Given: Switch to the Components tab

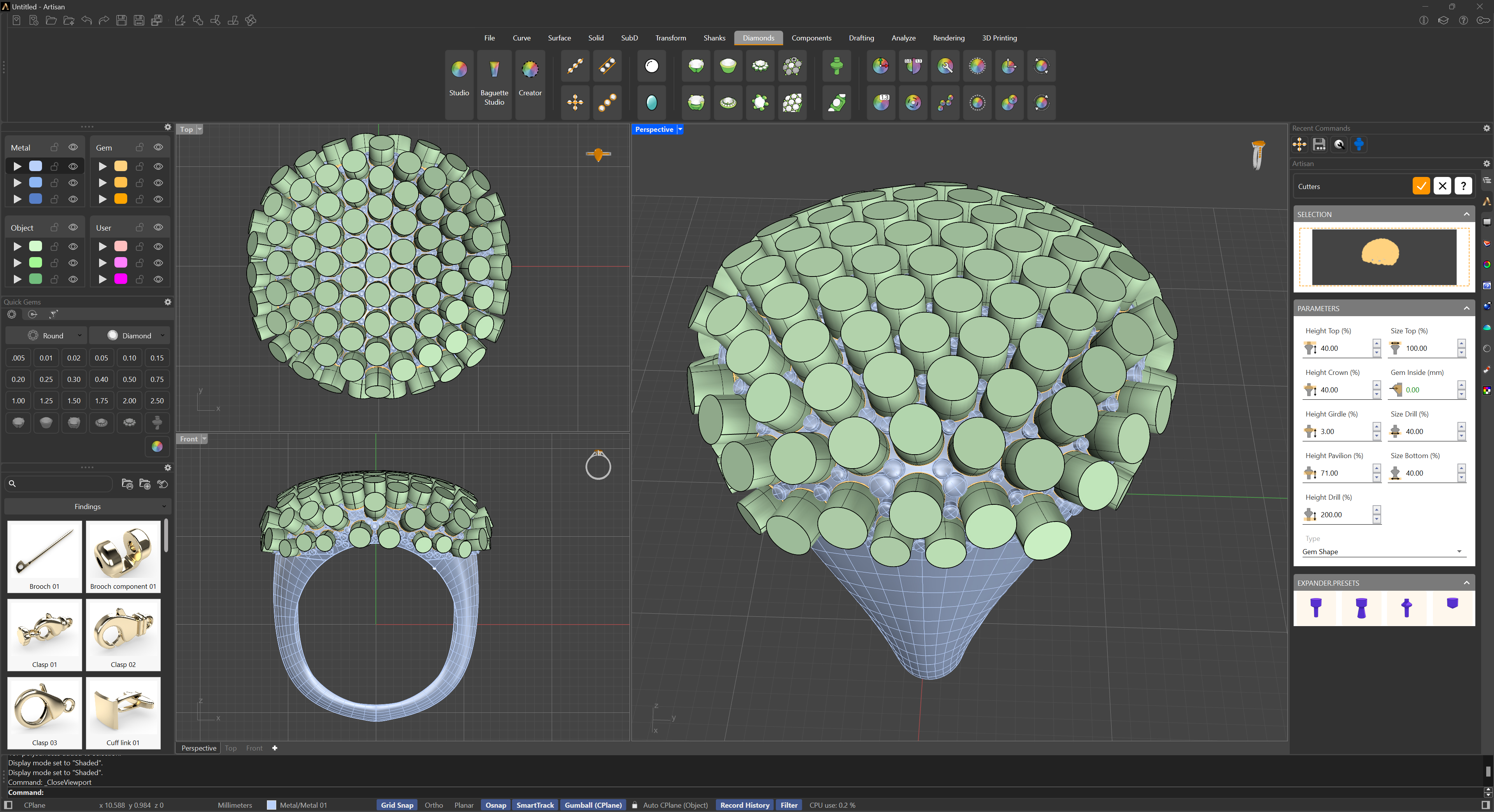Looking at the screenshot, I should [811, 38].
